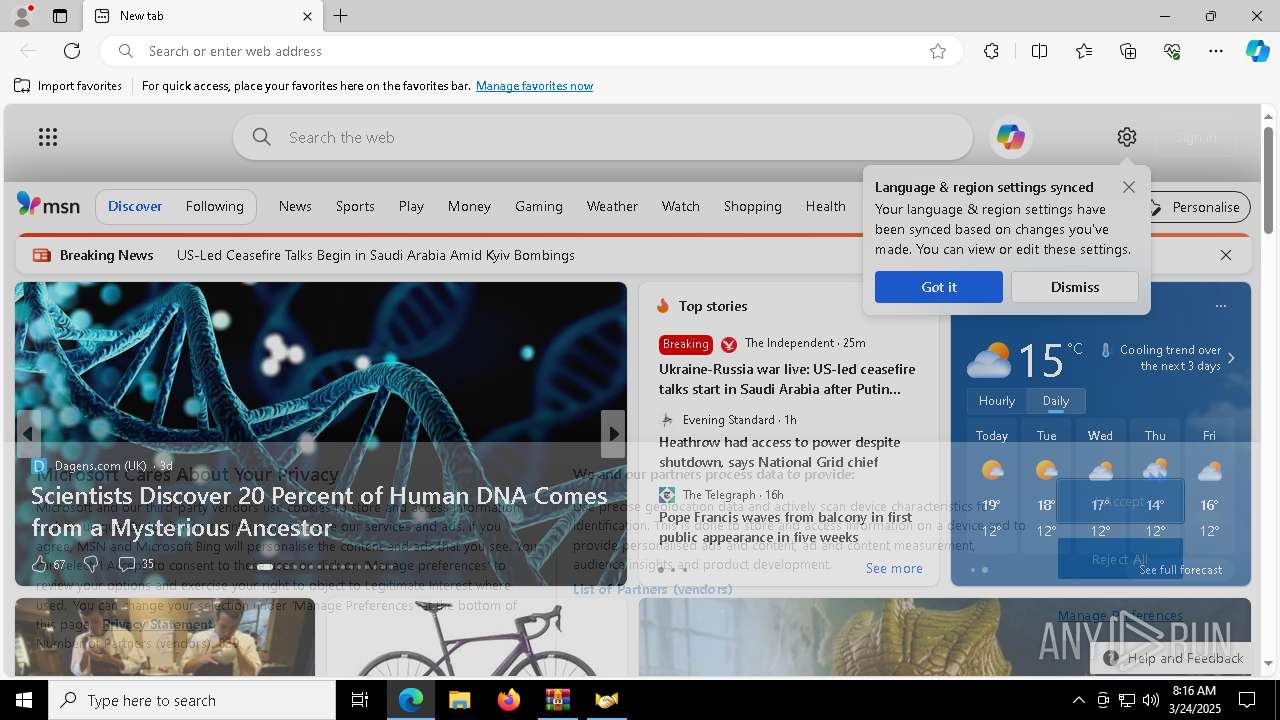Open Help and Feedback
Image resolution: width=1280 pixels, height=720 pixels.
(1175, 658)
